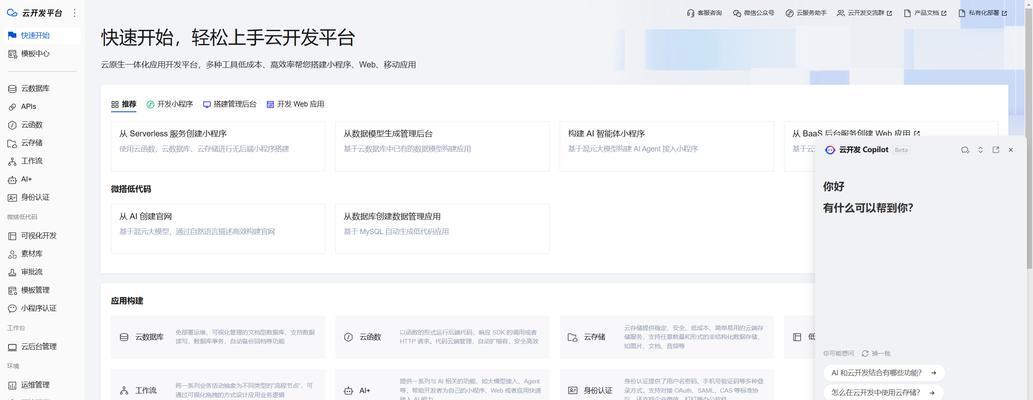Open 工作流 in the sidebar
Image resolution: width=1033 pixels, height=400 pixels.
(x=41, y=161)
